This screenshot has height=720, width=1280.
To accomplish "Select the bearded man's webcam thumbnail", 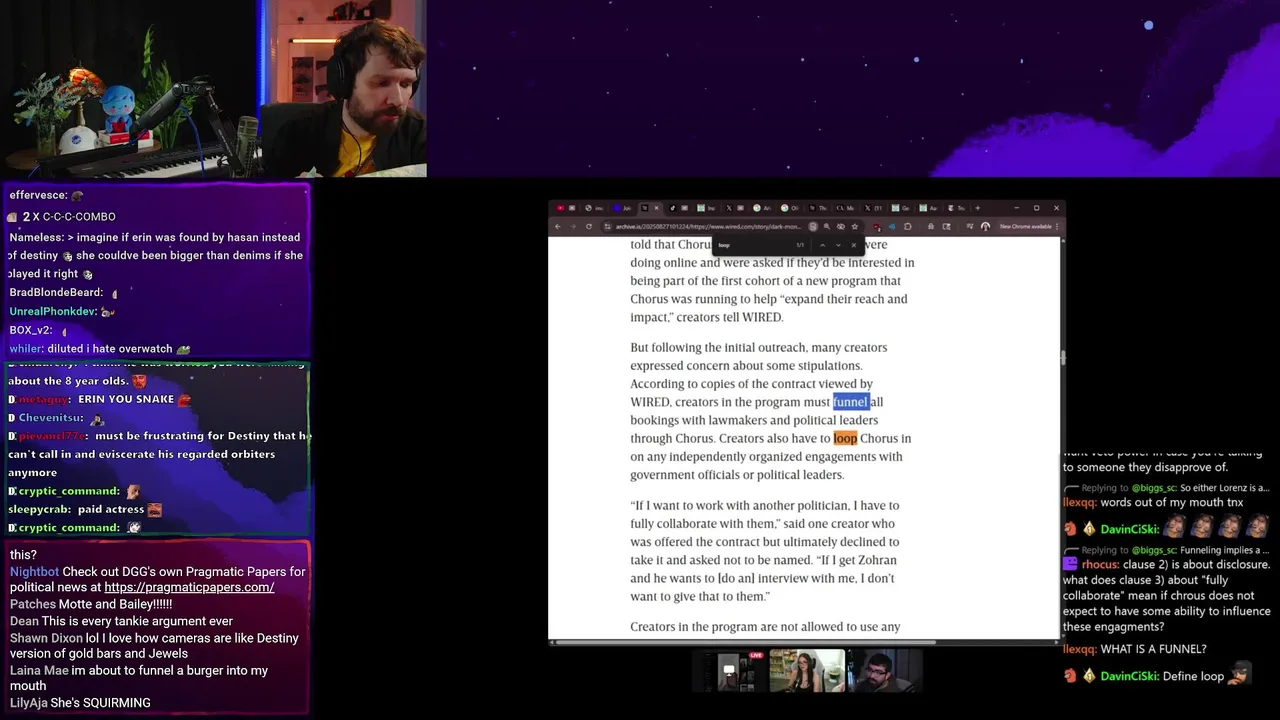I will [883, 671].
